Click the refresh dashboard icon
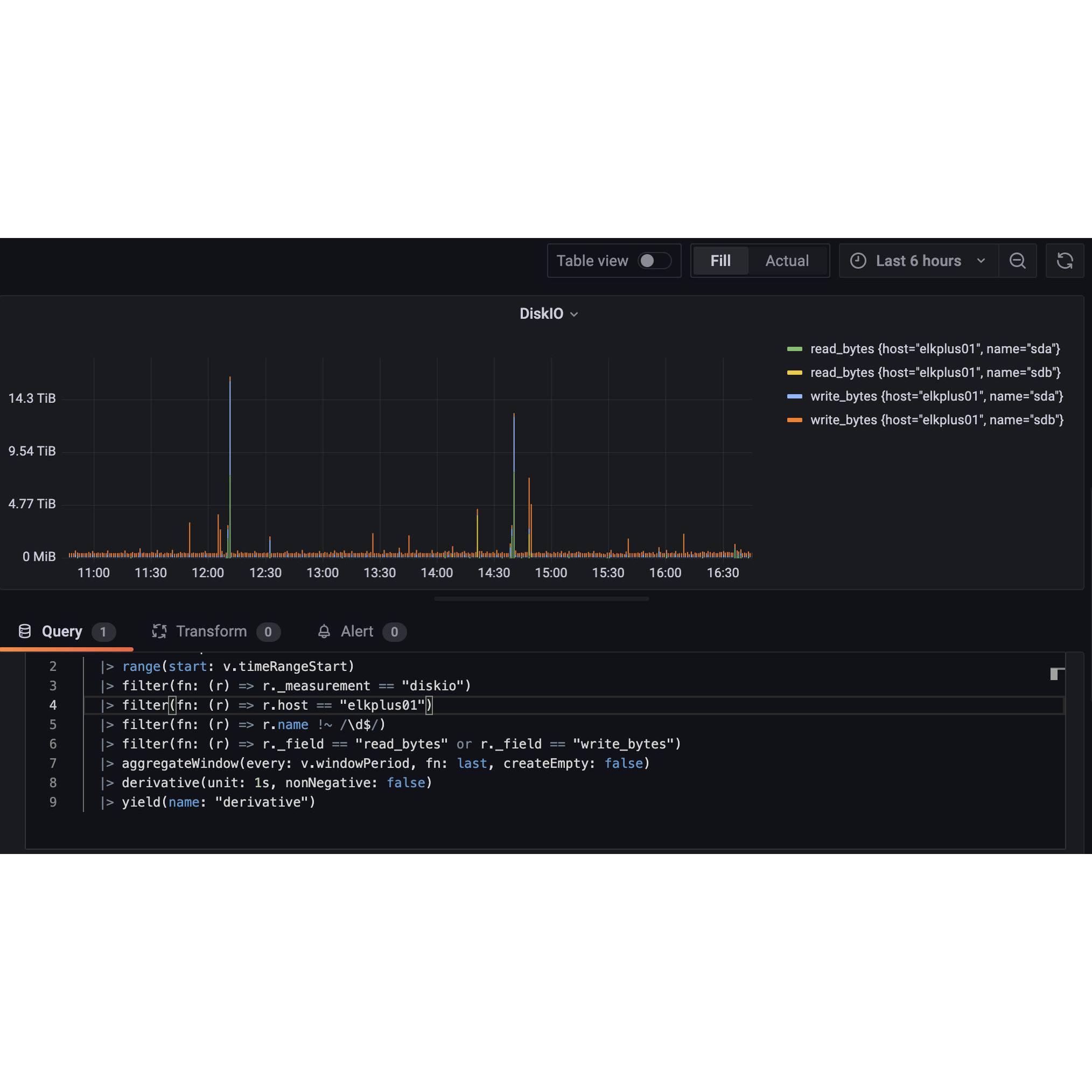 click(x=1065, y=261)
